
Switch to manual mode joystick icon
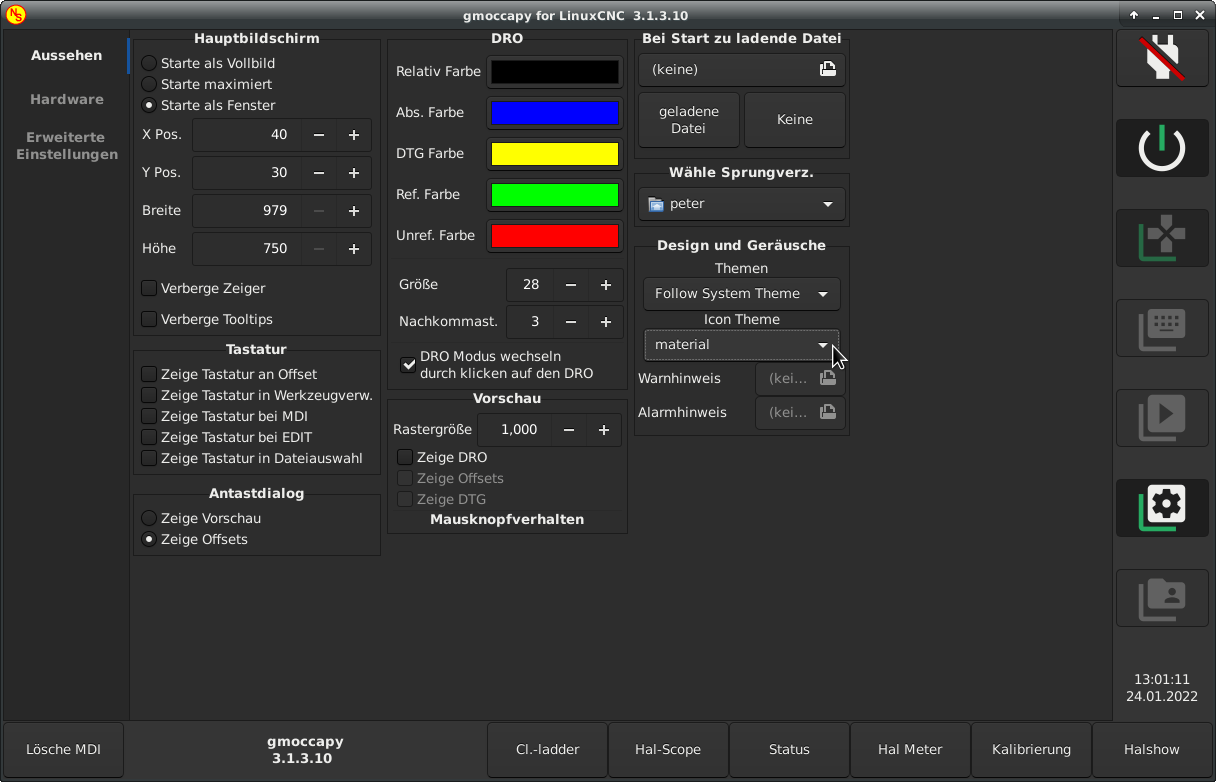tap(1162, 238)
